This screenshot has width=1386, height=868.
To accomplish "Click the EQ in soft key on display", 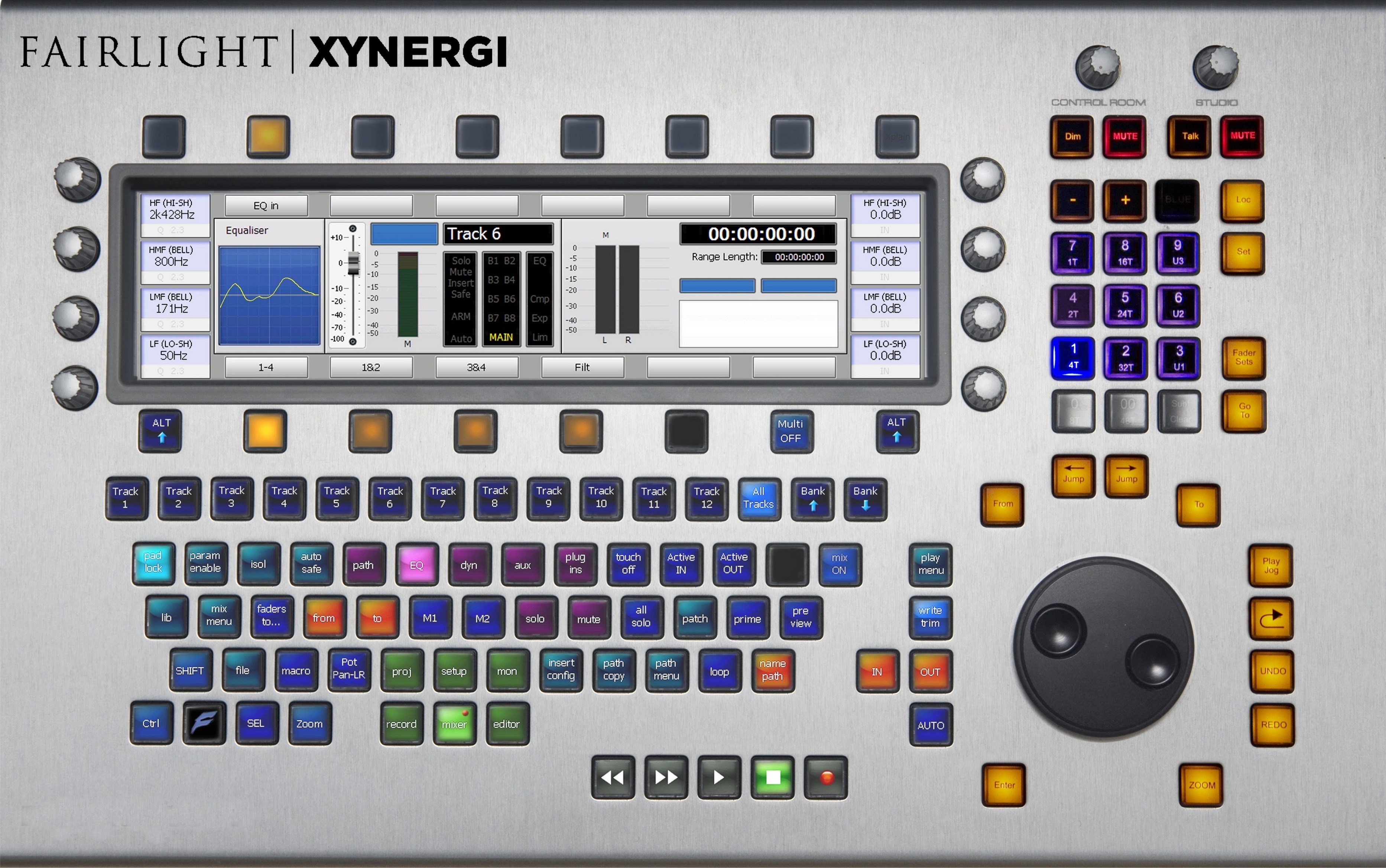I will [266, 205].
